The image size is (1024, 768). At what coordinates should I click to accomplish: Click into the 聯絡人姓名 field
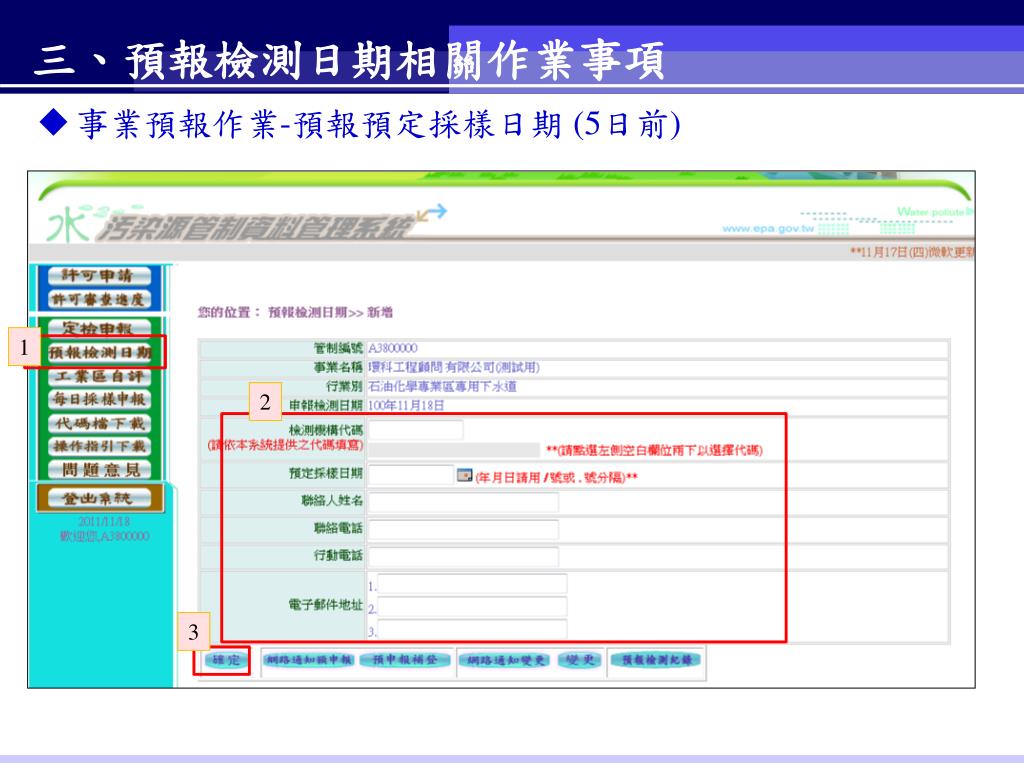464,502
